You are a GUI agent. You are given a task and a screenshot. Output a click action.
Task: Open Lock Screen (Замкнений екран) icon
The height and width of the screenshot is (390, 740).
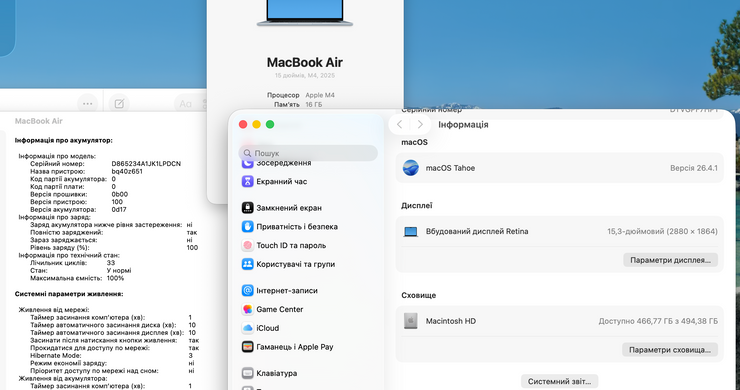click(247, 208)
